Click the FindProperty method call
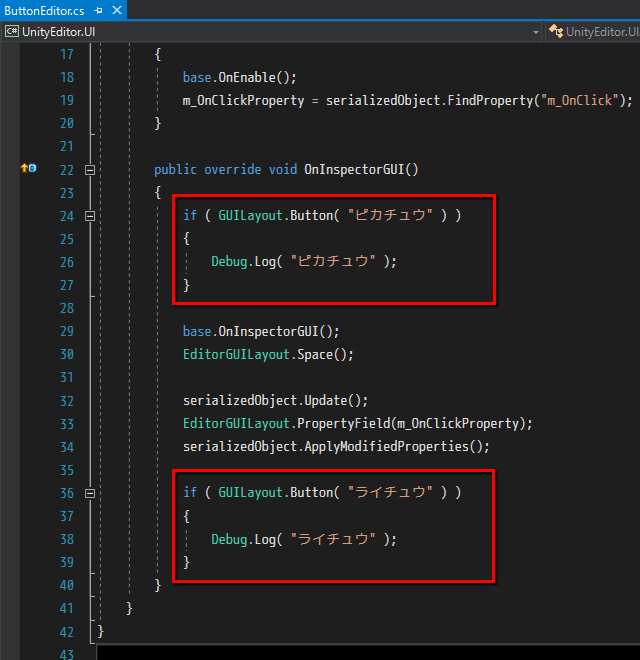This screenshot has width=640, height=660. coord(490,101)
